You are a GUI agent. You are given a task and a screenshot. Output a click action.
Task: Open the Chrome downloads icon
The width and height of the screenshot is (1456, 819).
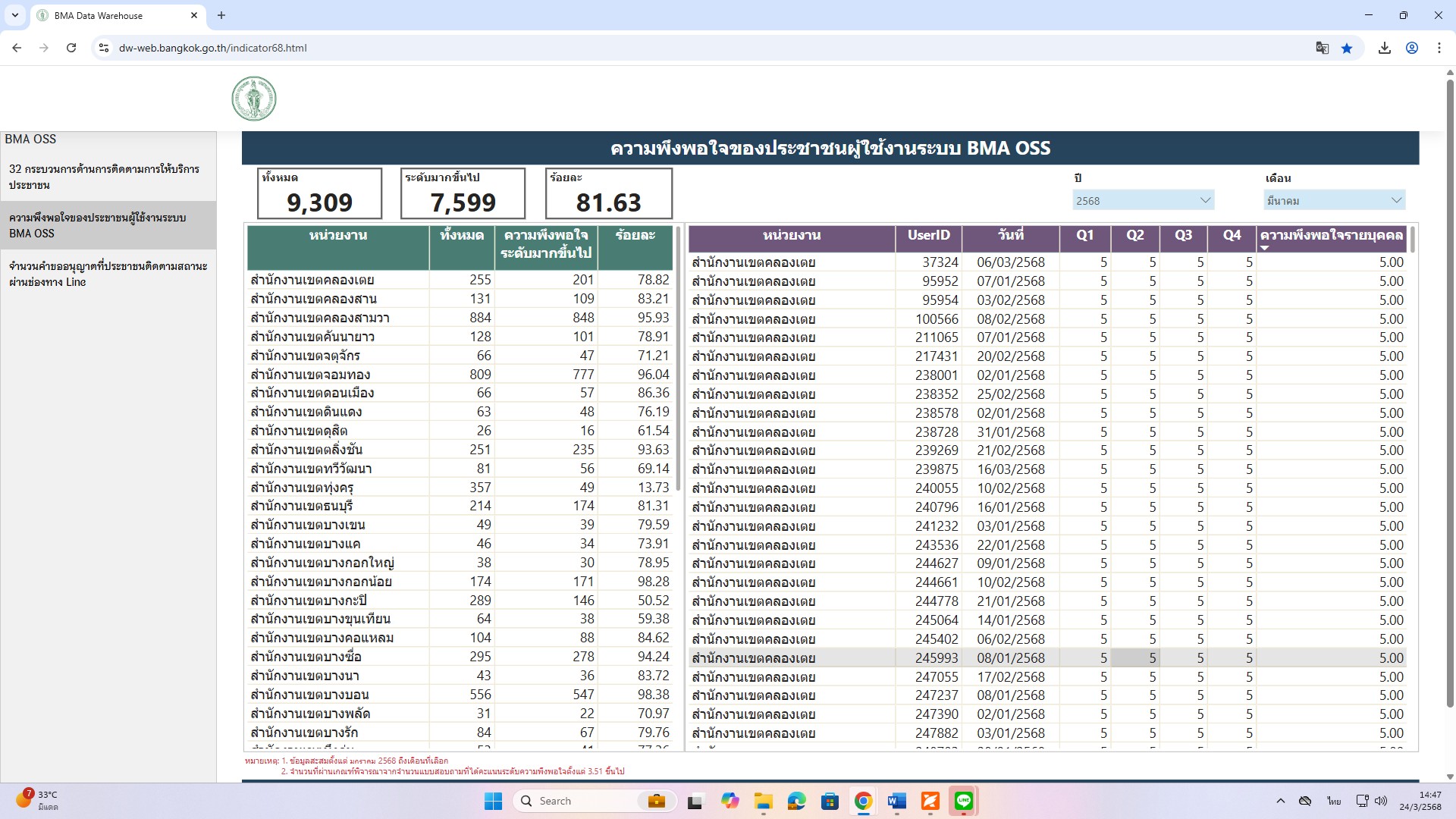(1385, 48)
